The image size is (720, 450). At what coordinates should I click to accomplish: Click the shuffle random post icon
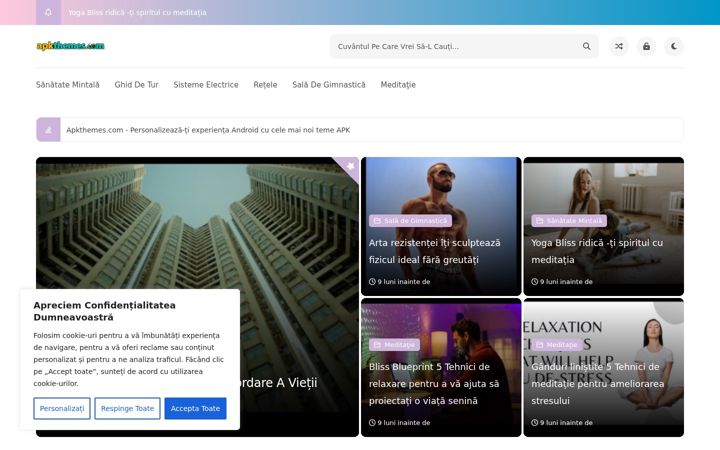(x=619, y=46)
